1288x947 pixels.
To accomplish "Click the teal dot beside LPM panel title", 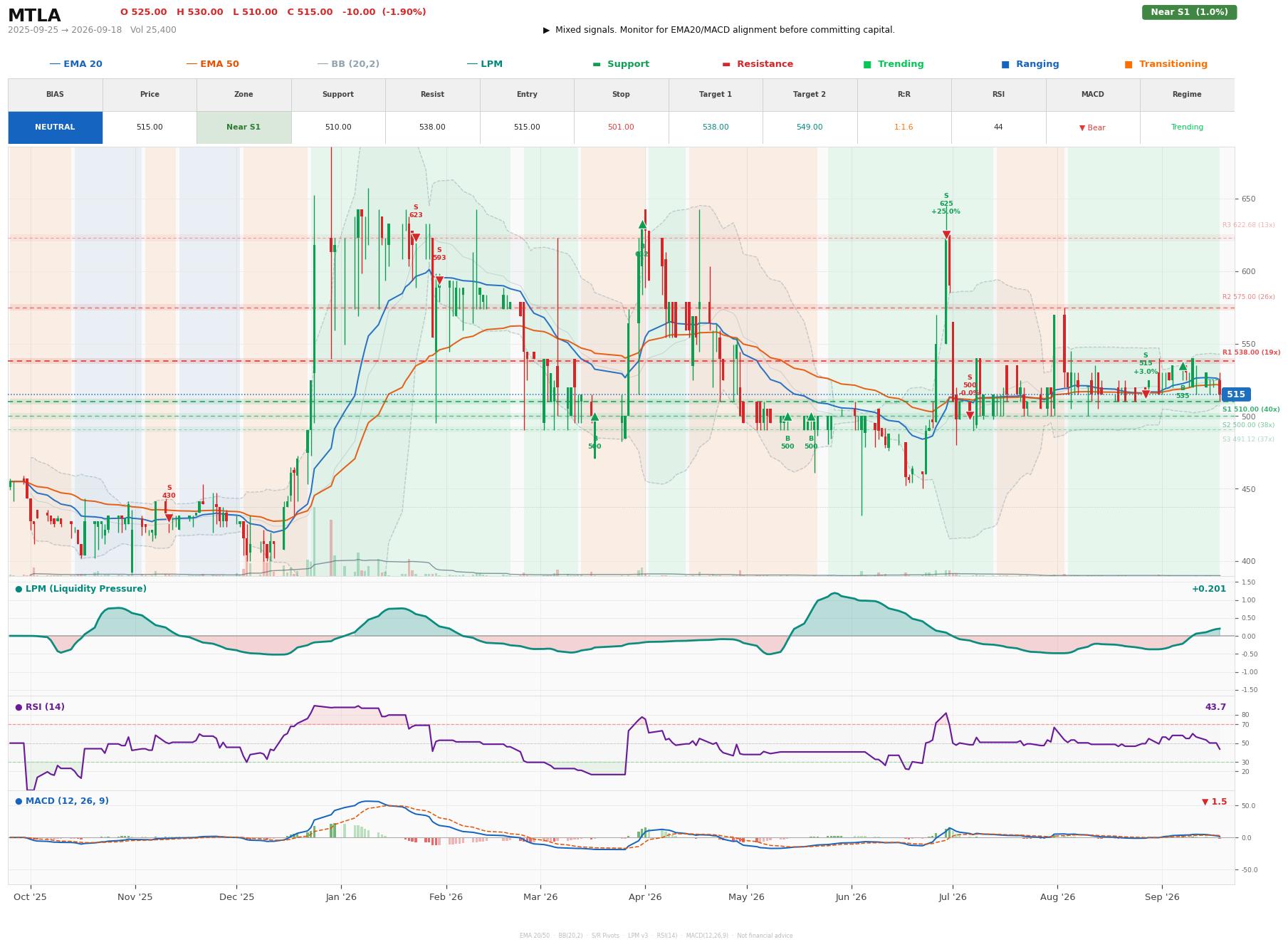I will click(19, 589).
